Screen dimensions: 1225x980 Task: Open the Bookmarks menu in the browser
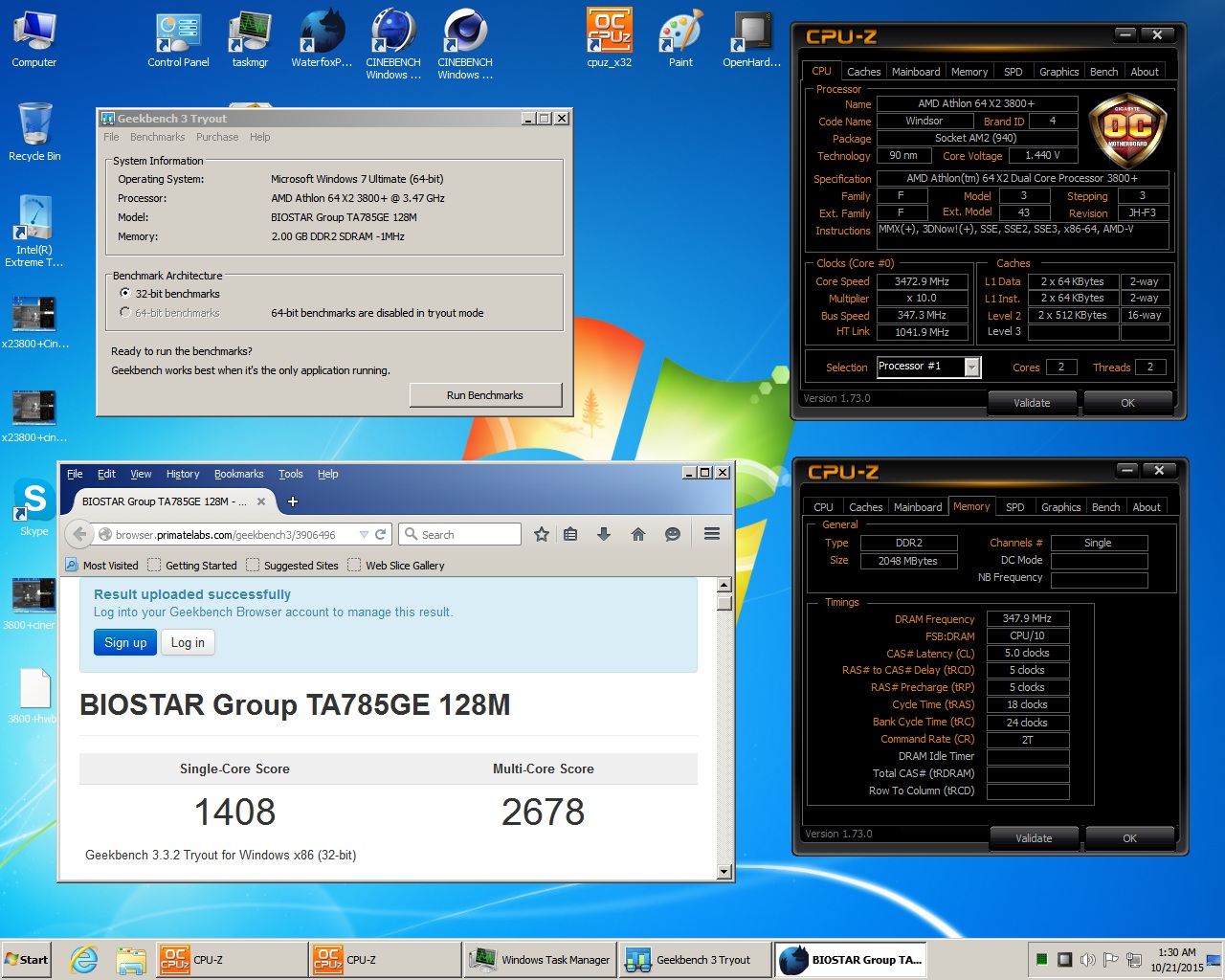click(239, 474)
